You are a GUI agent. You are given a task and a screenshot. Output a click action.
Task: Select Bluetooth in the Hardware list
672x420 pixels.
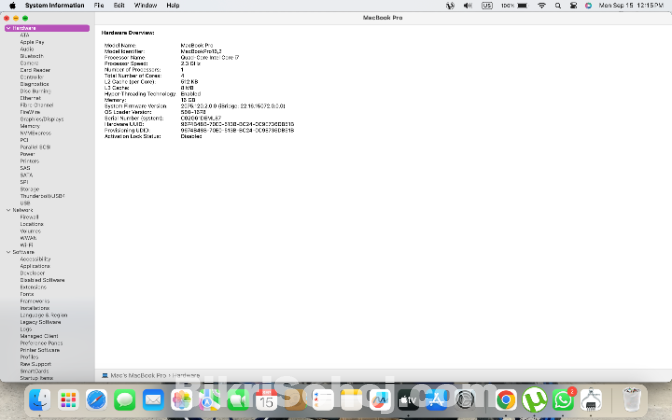[x=31, y=56]
